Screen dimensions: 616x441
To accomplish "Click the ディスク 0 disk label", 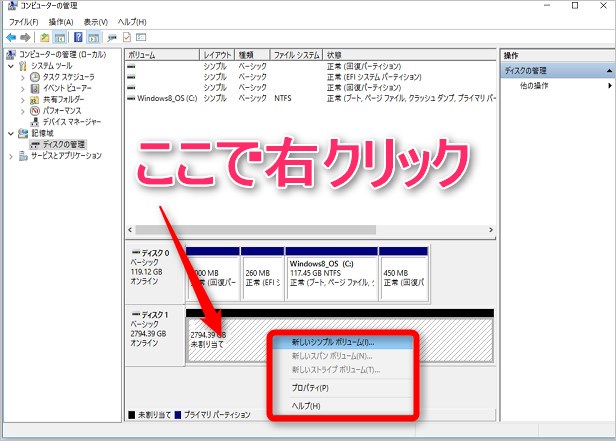I will [155, 253].
